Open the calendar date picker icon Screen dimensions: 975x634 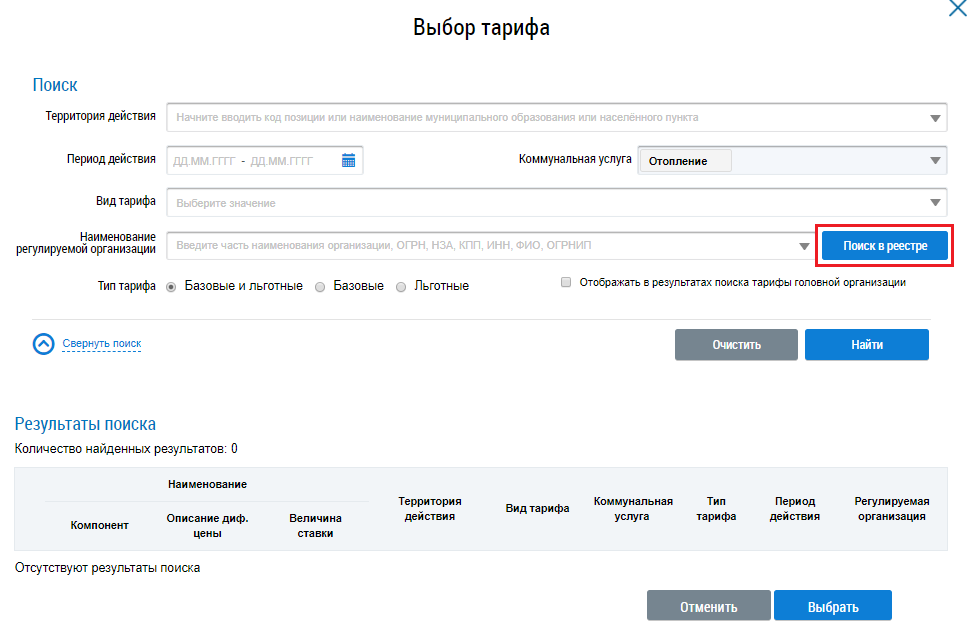pyautogui.click(x=348, y=160)
